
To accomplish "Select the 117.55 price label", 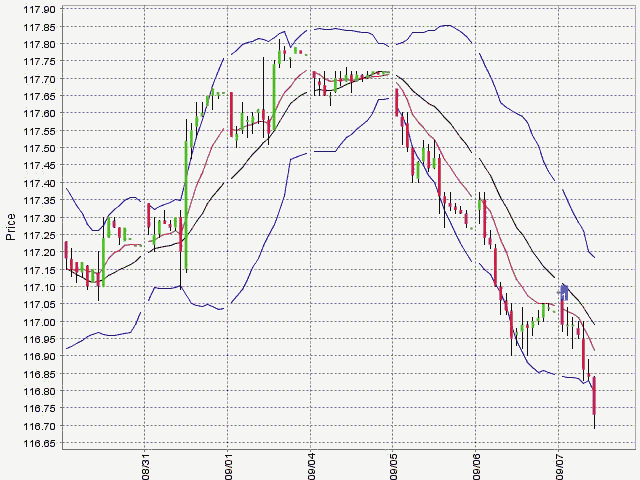I will [x=40, y=131].
